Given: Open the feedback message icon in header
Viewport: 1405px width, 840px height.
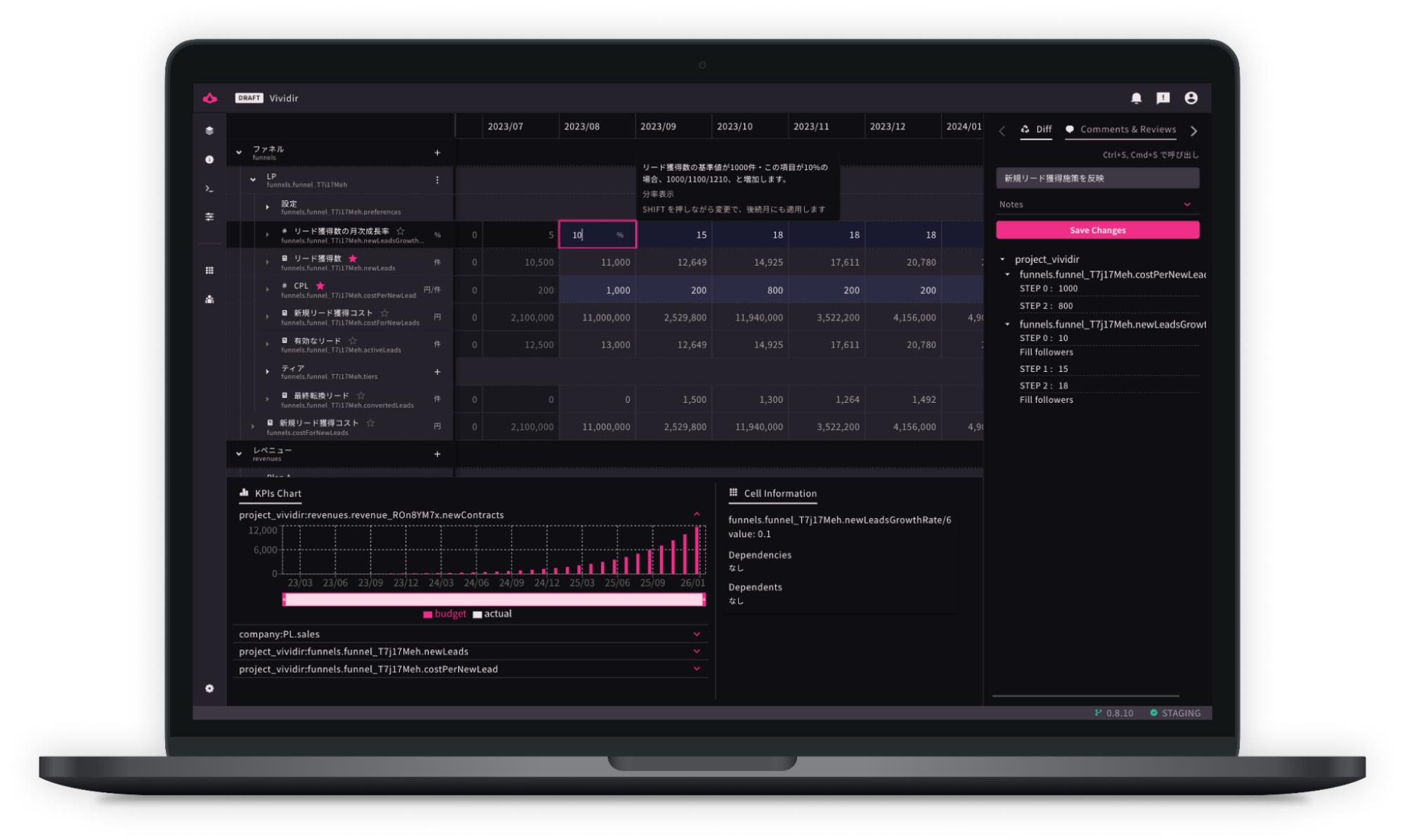Looking at the screenshot, I should pos(1163,98).
